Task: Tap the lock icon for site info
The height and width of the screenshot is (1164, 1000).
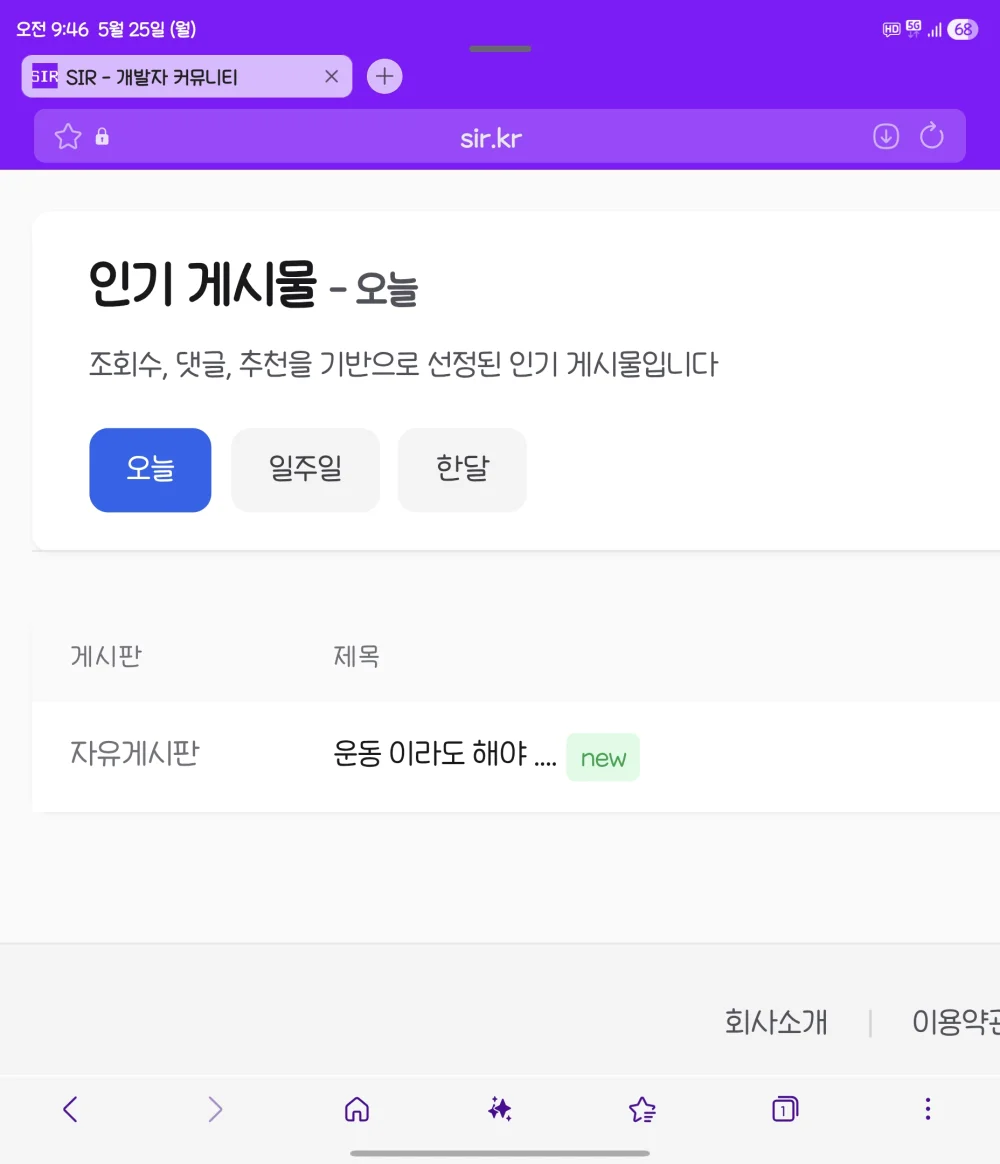Action: [102, 137]
